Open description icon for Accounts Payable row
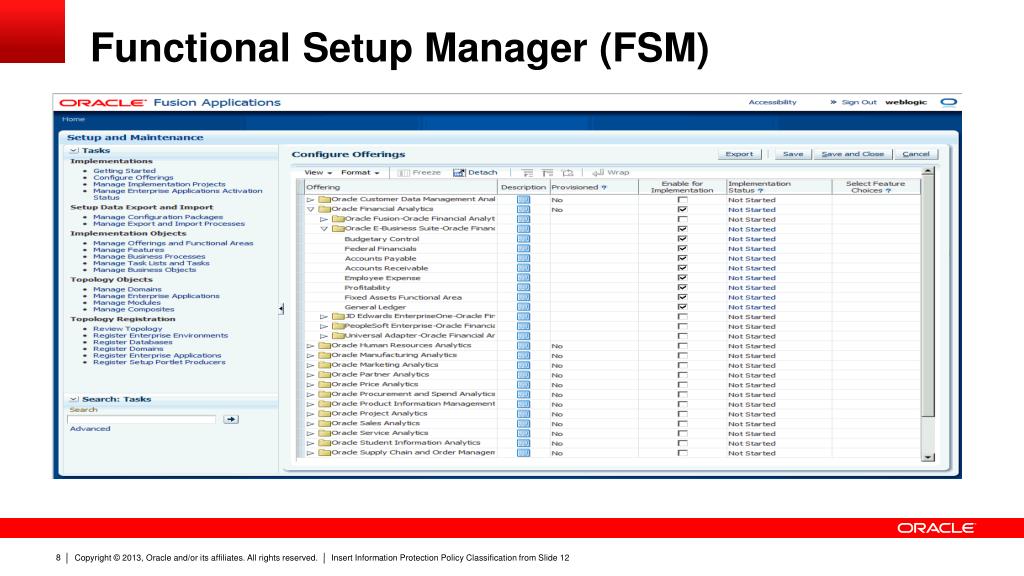Viewport: 1024px width, 576px height. click(523, 259)
